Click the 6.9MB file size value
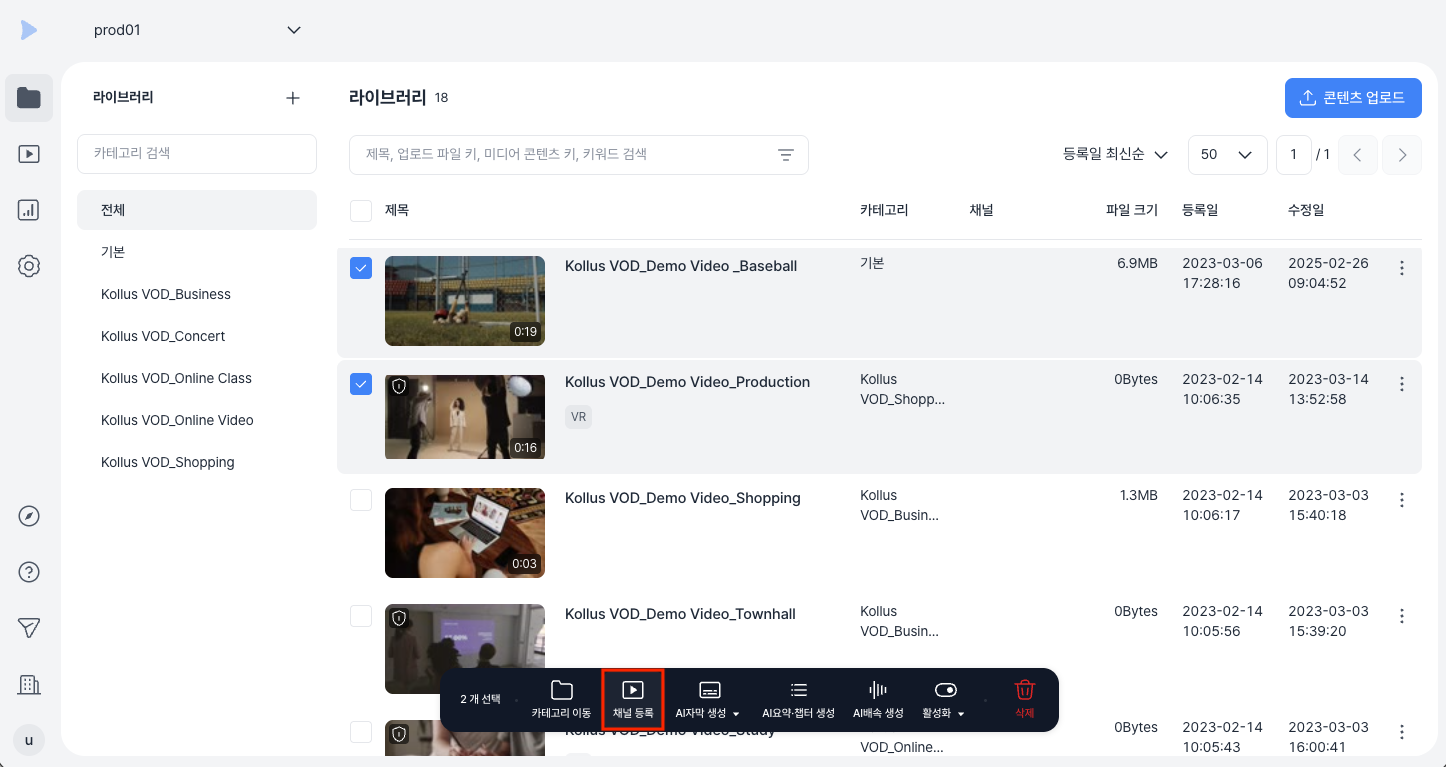This screenshot has height=767, width=1446. [1138, 263]
